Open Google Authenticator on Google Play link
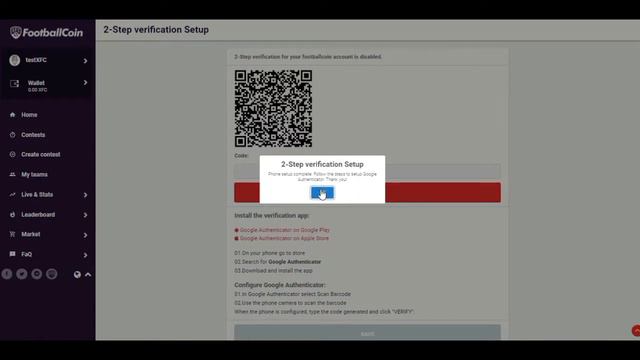640x360 pixels. (284, 230)
